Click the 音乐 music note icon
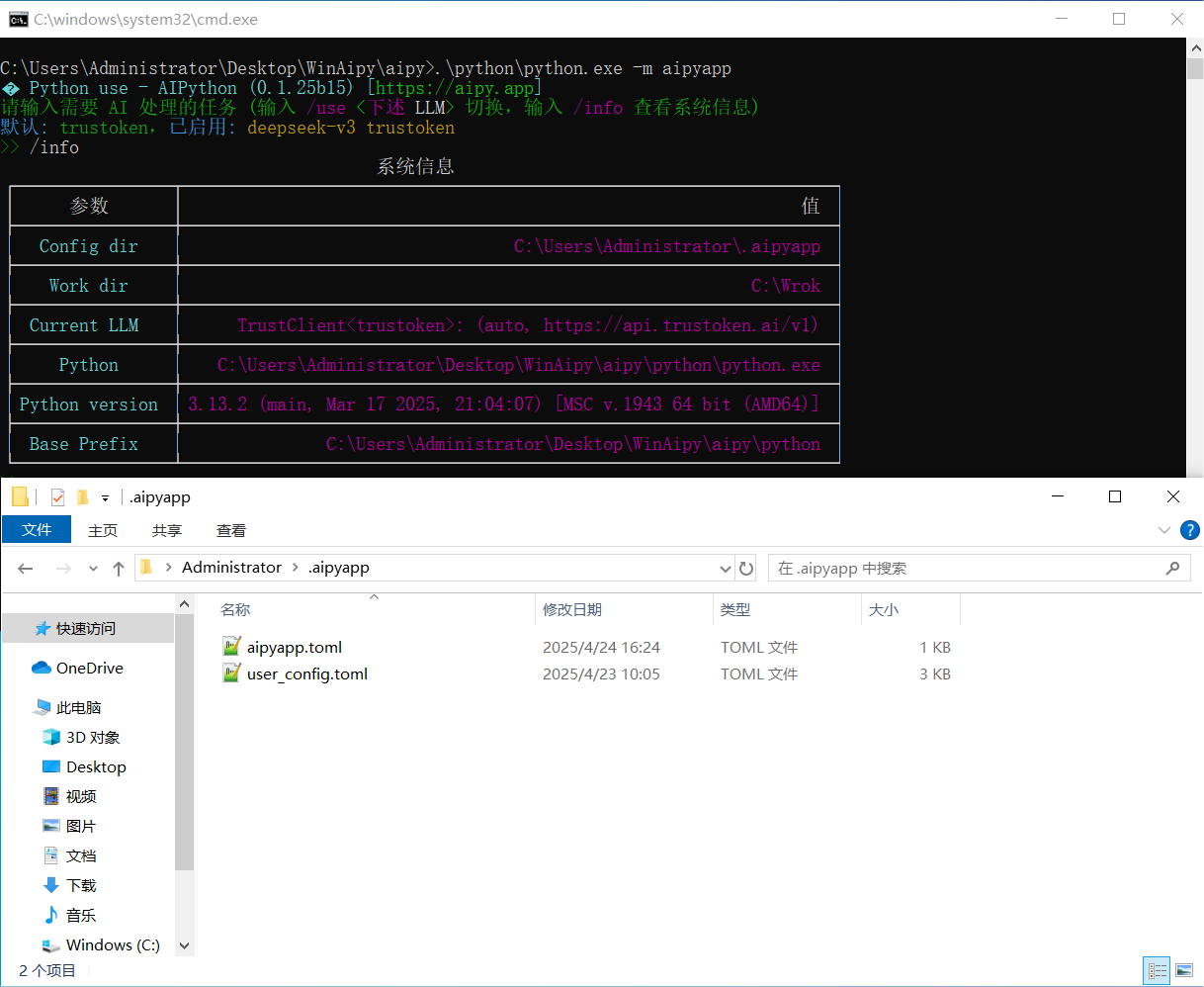 [51, 915]
